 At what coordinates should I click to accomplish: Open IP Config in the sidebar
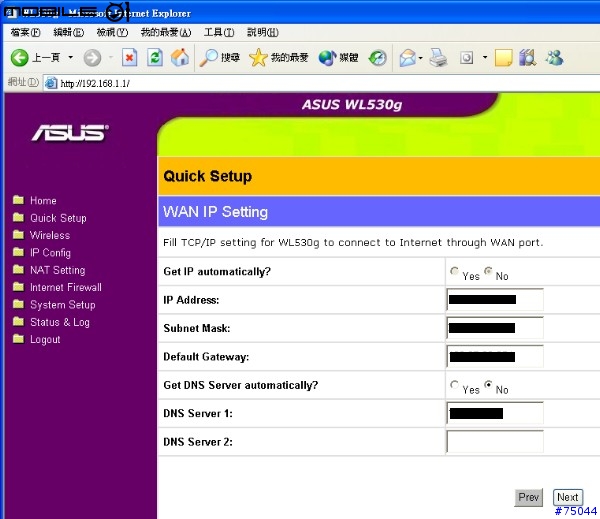(x=51, y=253)
